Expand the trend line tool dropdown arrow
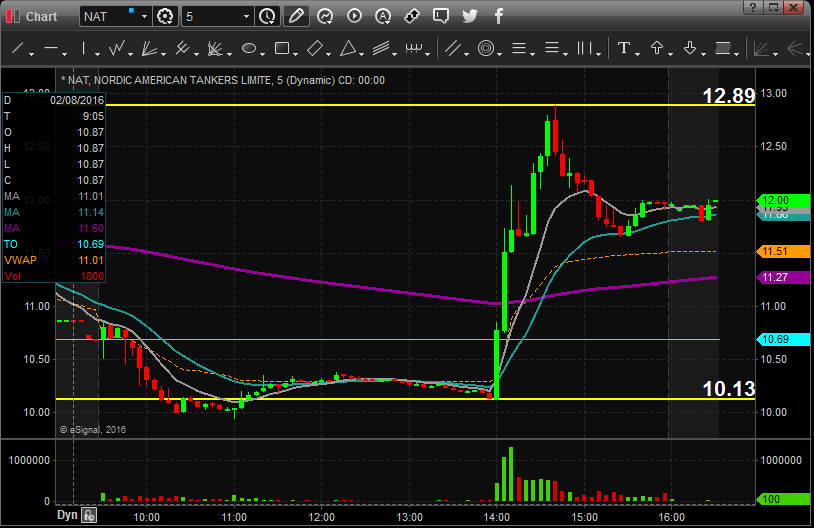814x528 pixels. [31, 53]
